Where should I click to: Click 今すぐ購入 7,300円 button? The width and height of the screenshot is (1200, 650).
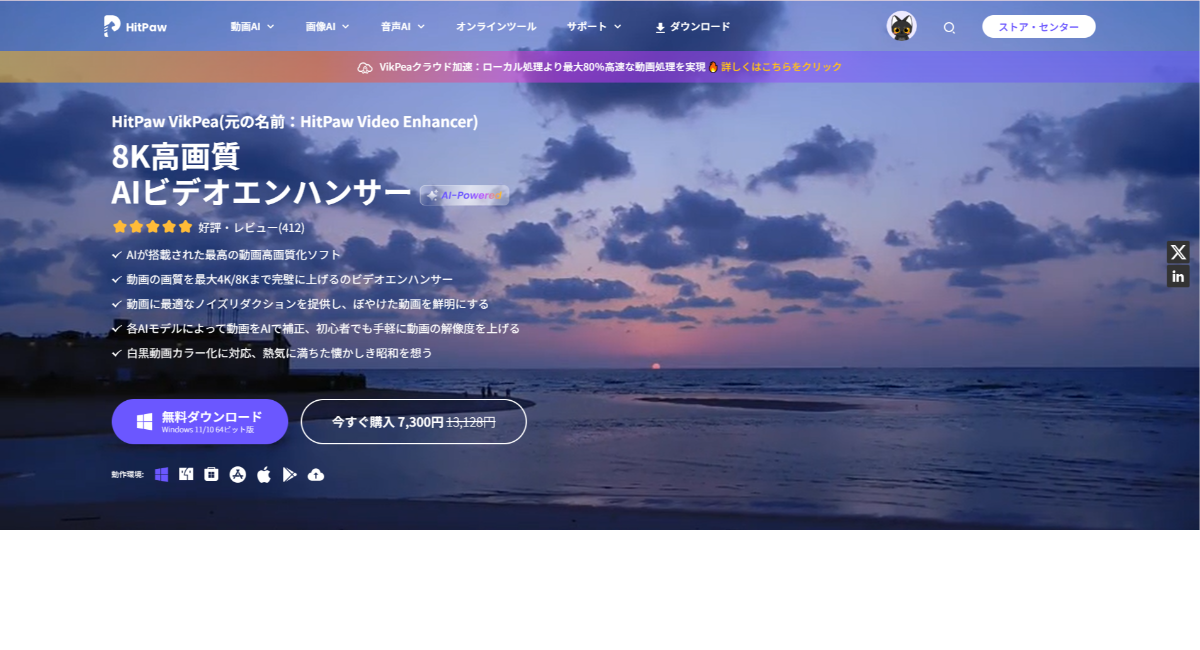pyautogui.click(x=413, y=421)
